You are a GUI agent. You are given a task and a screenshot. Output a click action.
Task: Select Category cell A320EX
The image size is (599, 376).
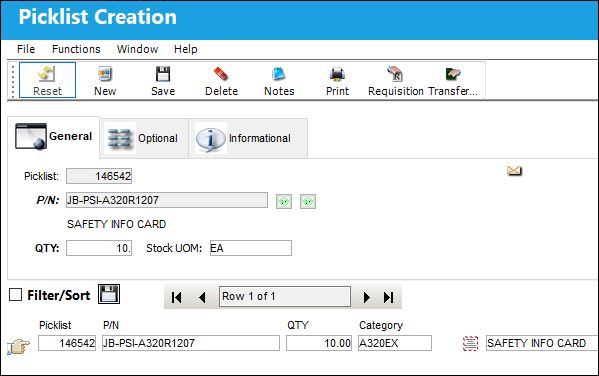pos(395,343)
